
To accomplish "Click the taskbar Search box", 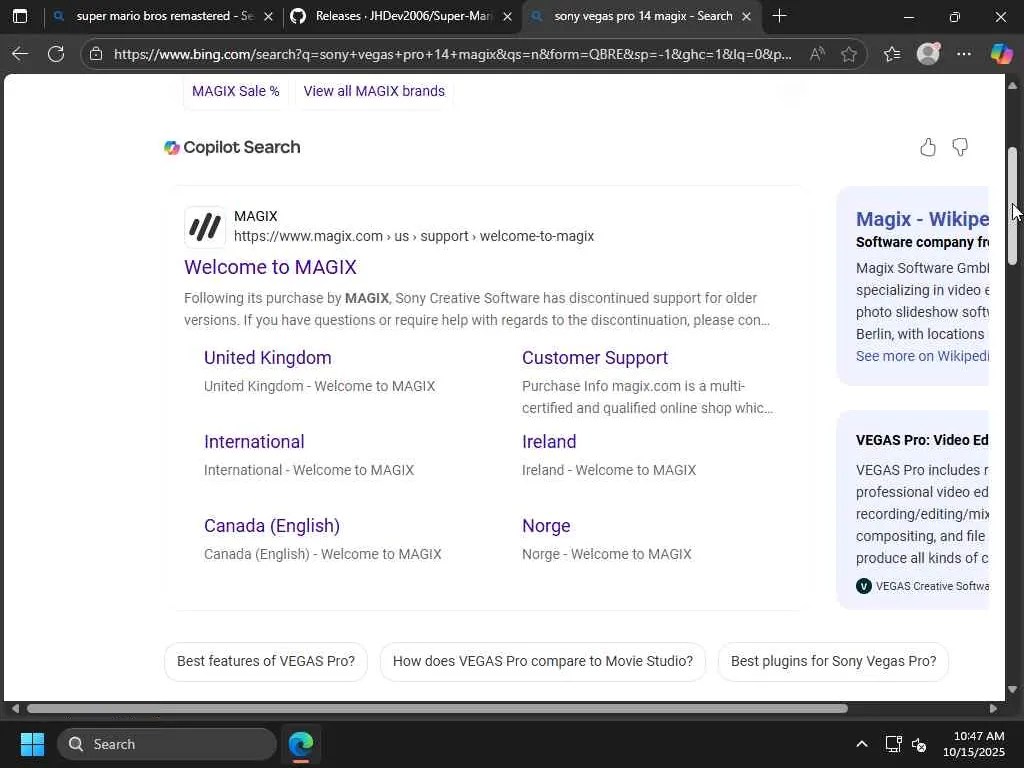I will [167, 744].
